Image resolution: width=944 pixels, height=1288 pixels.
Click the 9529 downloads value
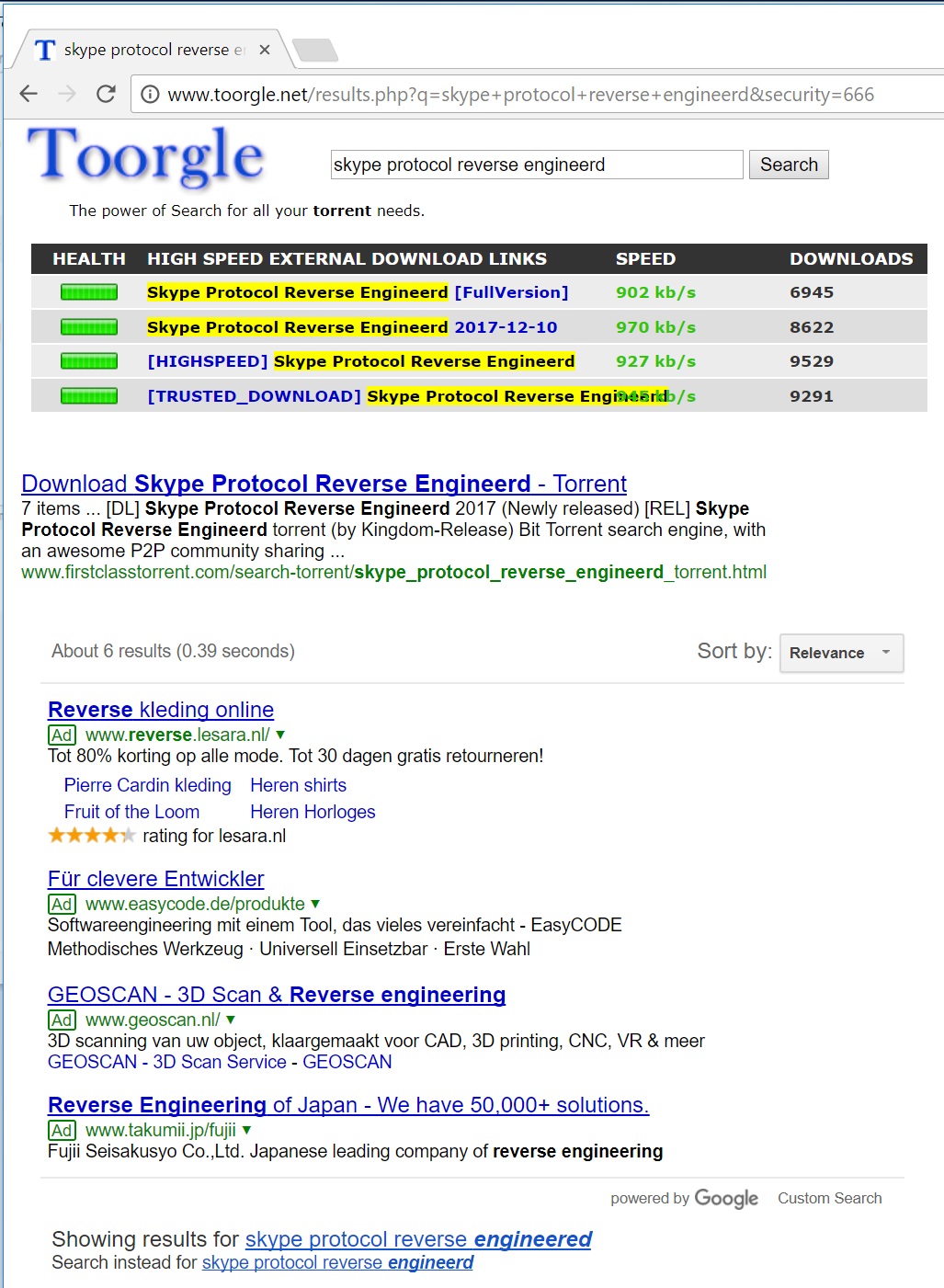click(x=812, y=361)
